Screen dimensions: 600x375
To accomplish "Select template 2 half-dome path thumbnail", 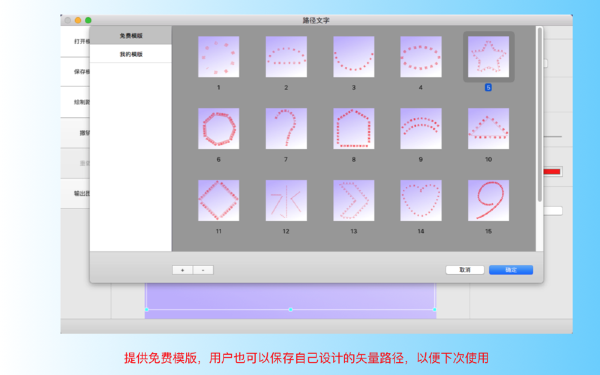I will click(286, 57).
